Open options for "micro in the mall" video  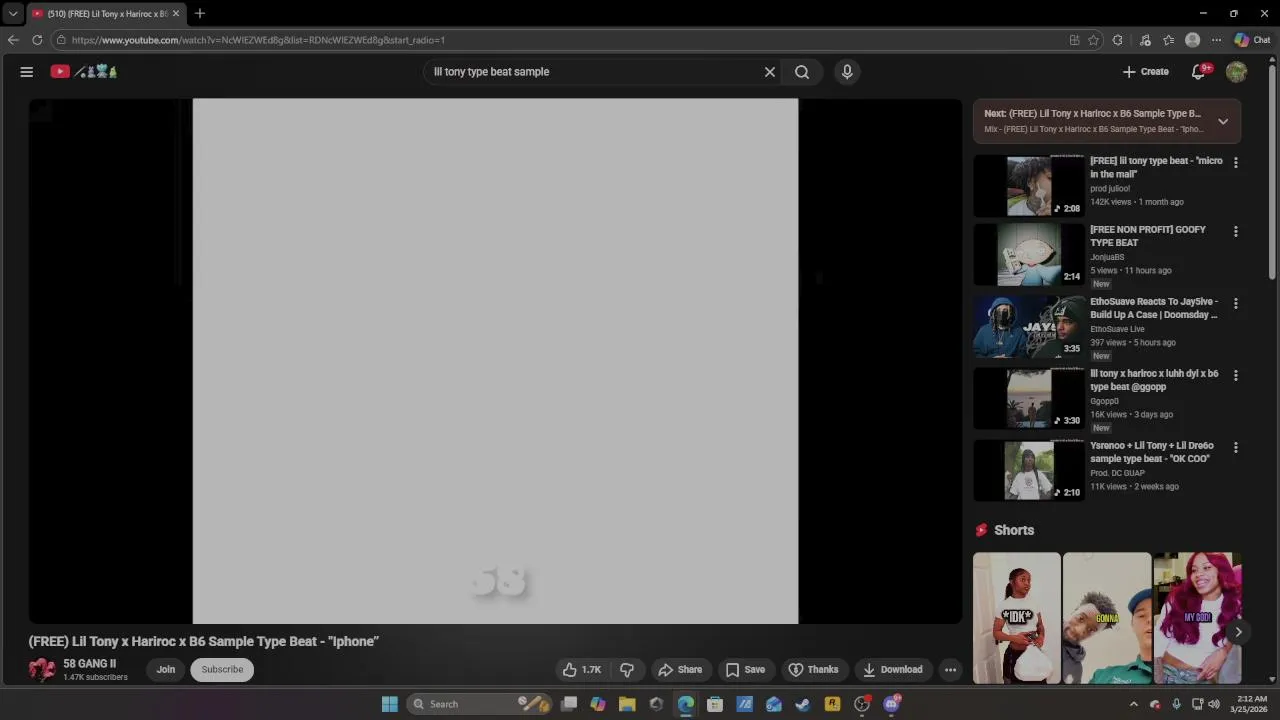tap(1236, 162)
